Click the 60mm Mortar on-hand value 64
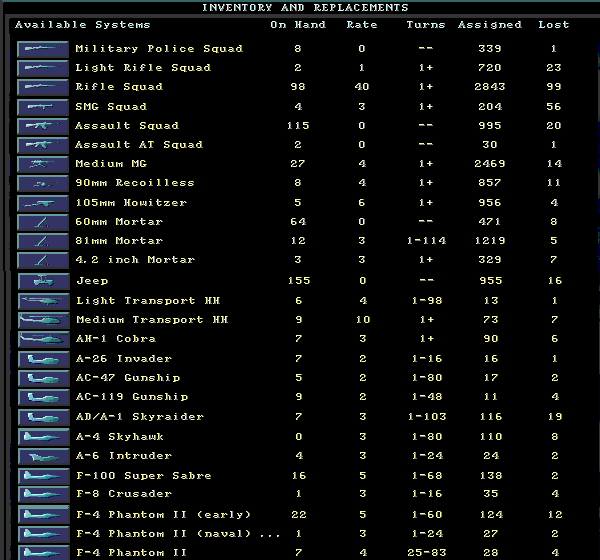The width and height of the screenshot is (600, 560). click(298, 222)
